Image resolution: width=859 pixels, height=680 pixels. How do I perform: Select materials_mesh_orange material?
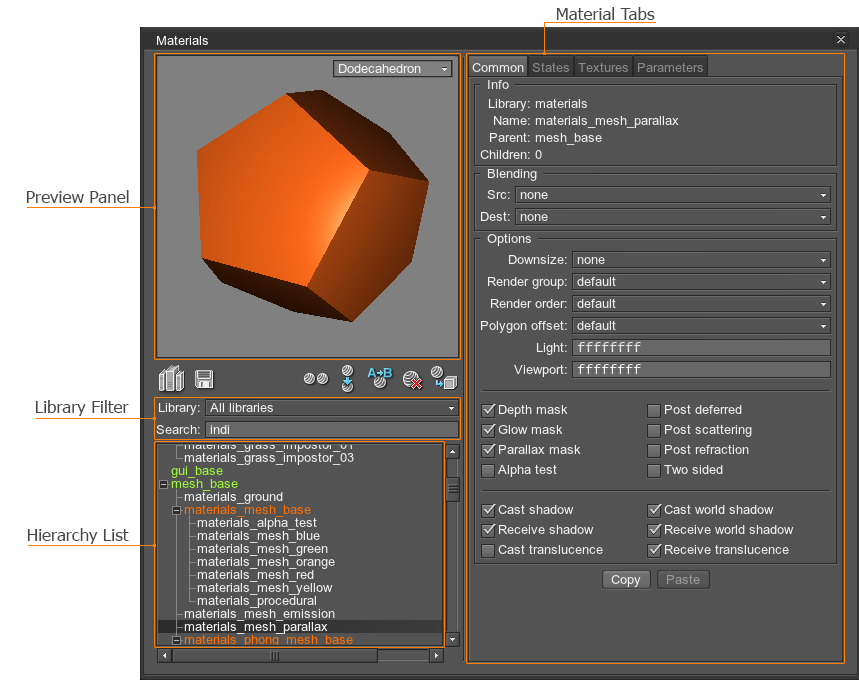266,562
